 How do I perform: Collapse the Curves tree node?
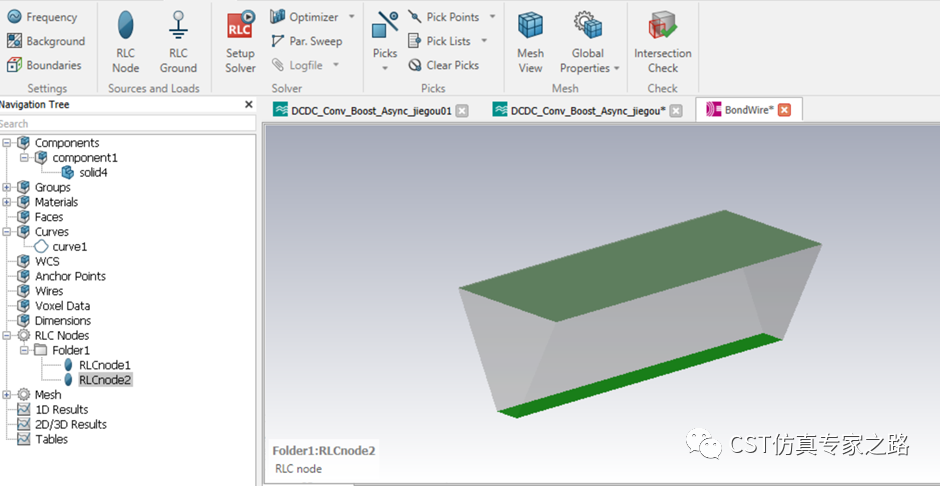click(7, 231)
